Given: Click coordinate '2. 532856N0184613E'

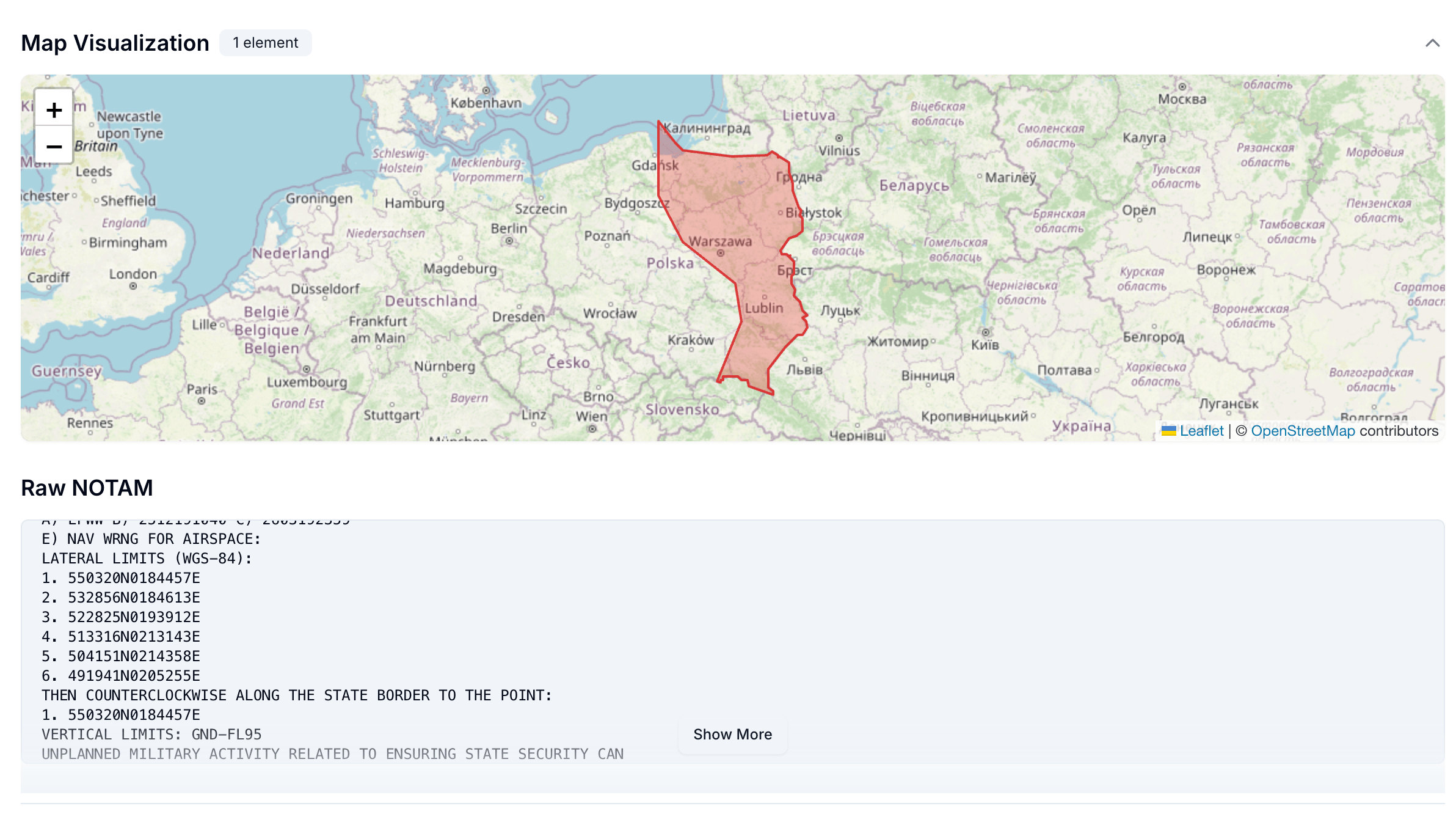Looking at the screenshot, I should (121, 598).
